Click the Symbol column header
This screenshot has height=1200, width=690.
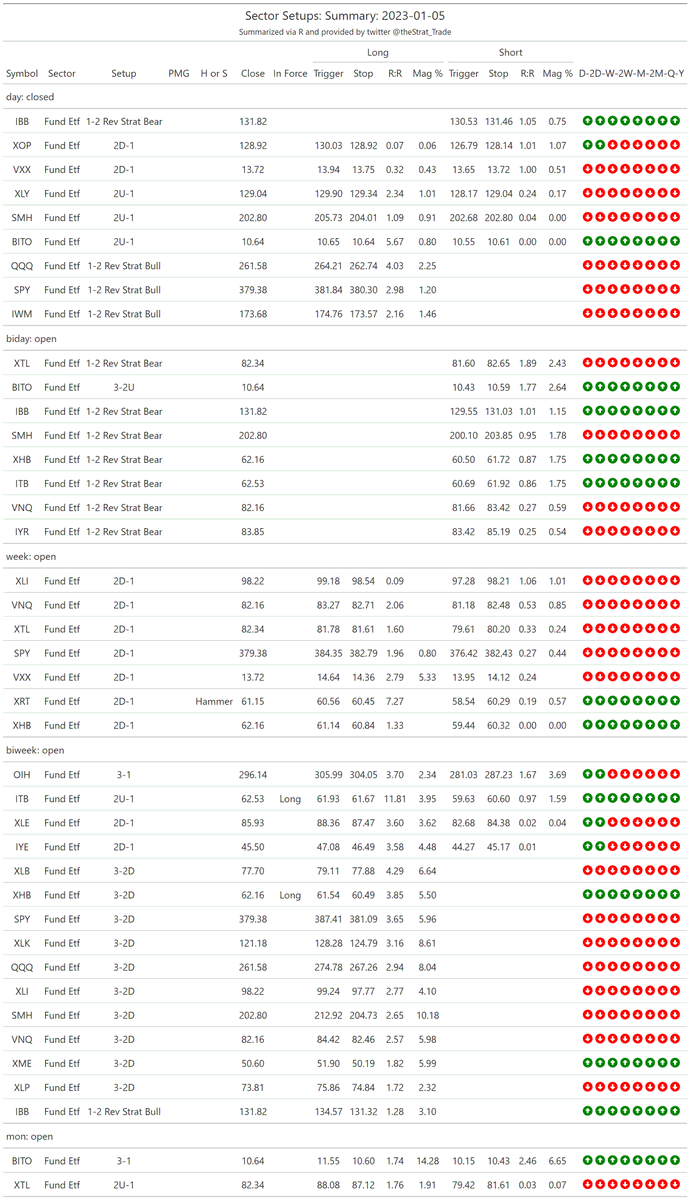(x=22, y=73)
